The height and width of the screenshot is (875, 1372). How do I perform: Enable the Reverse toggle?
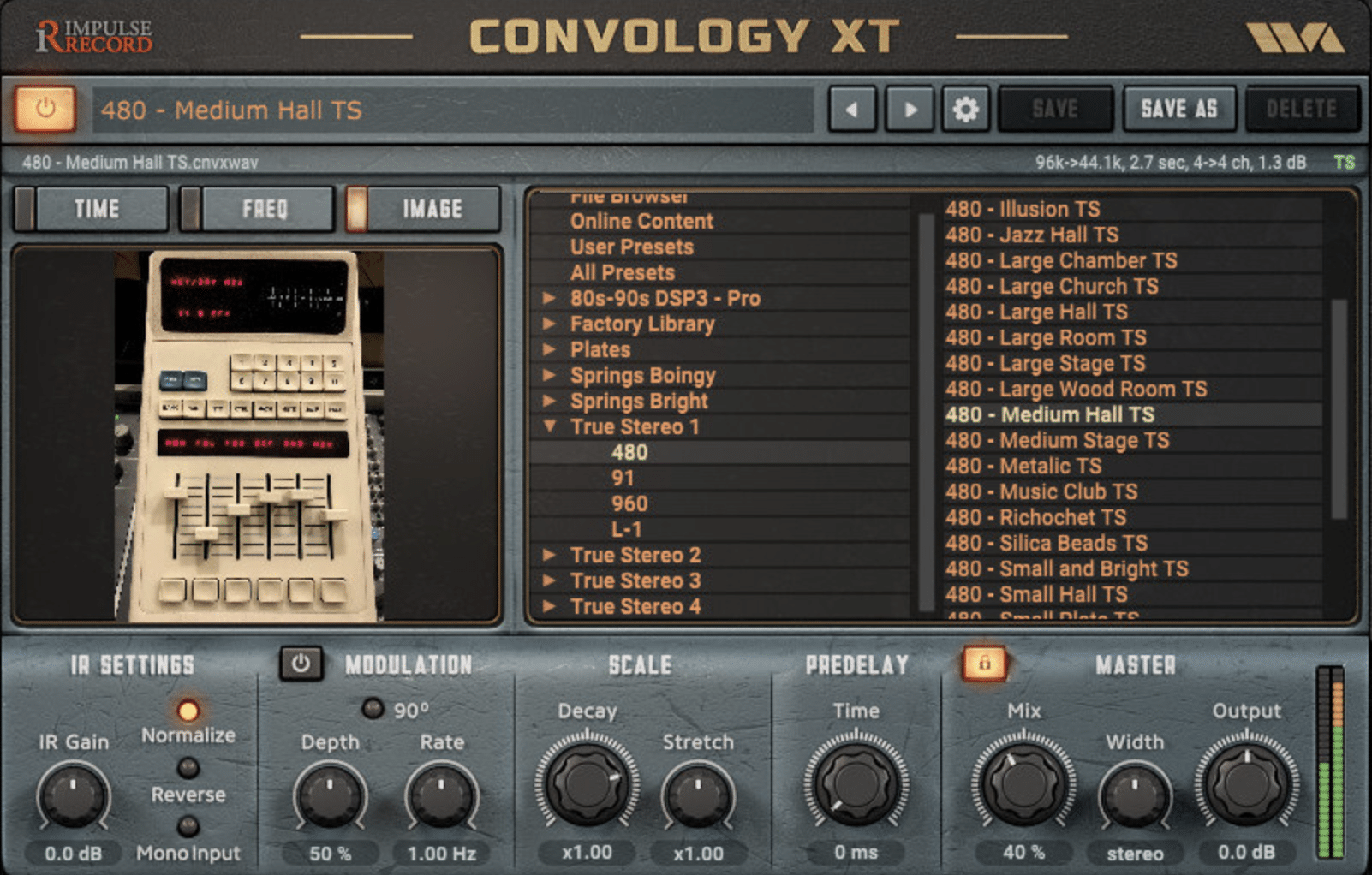pyautogui.click(x=188, y=768)
